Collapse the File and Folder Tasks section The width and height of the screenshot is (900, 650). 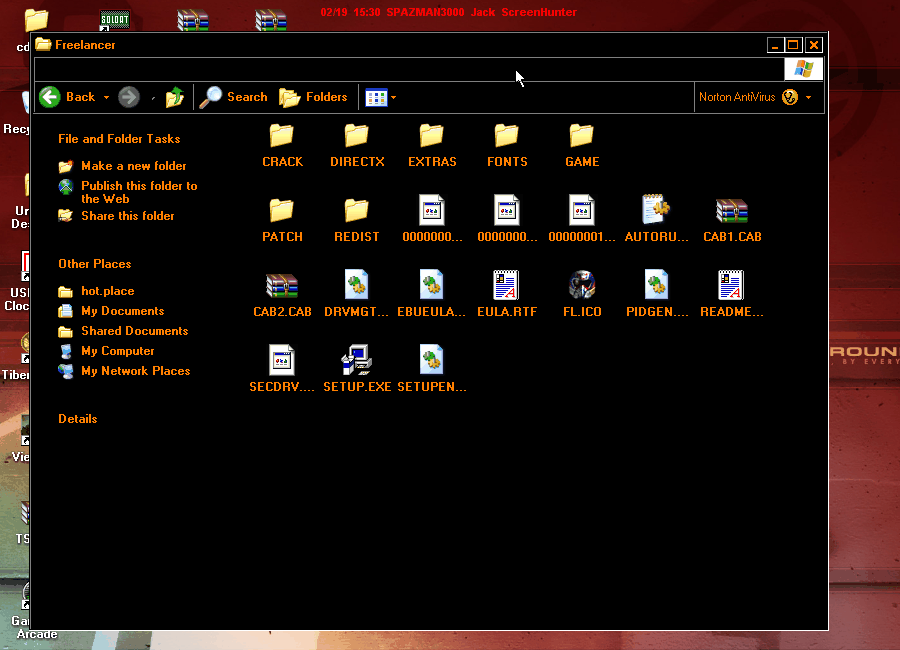tap(119, 139)
